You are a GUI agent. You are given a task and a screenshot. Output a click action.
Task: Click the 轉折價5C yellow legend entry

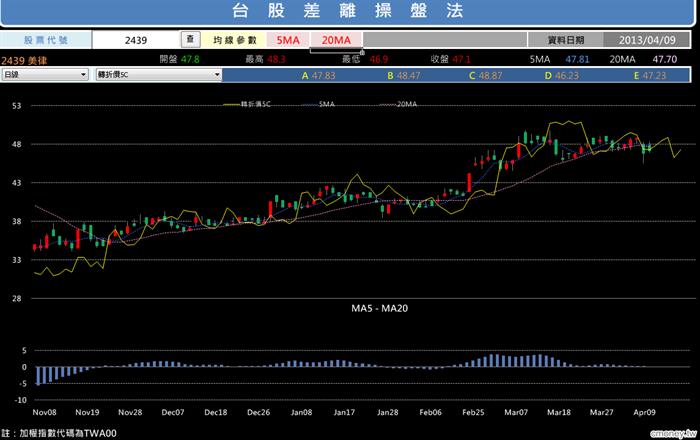[x=247, y=104]
